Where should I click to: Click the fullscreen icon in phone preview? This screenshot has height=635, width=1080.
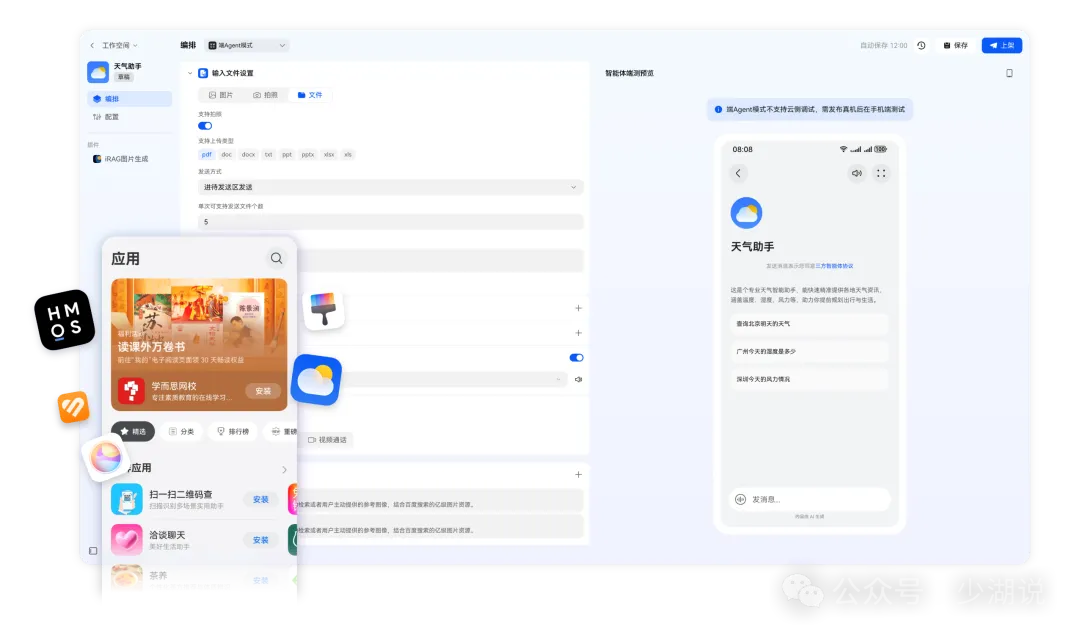[881, 174]
